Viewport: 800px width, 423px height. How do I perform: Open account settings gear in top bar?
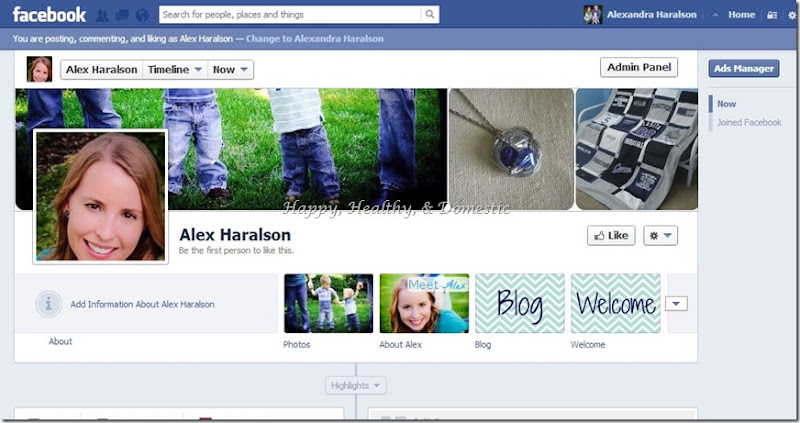click(792, 15)
